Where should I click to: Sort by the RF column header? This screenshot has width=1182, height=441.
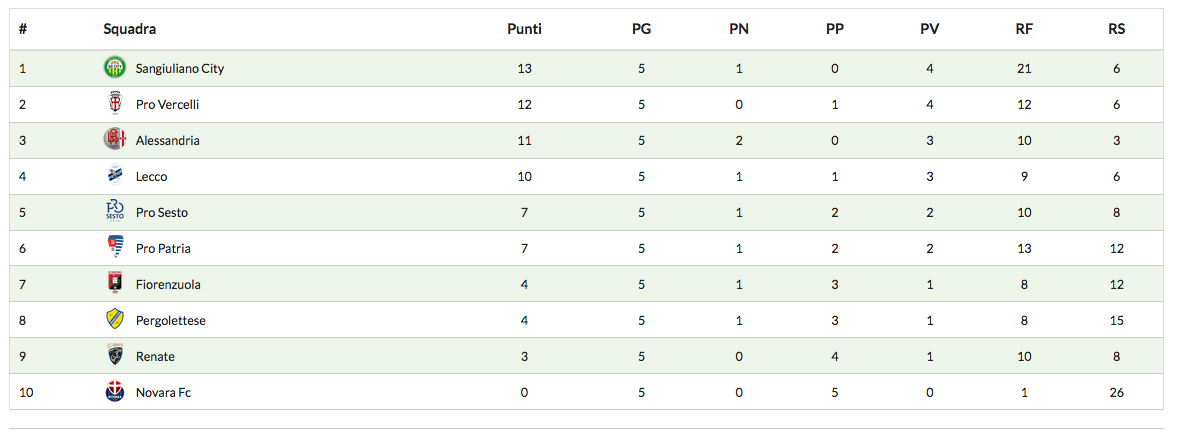pyautogui.click(x=1024, y=29)
